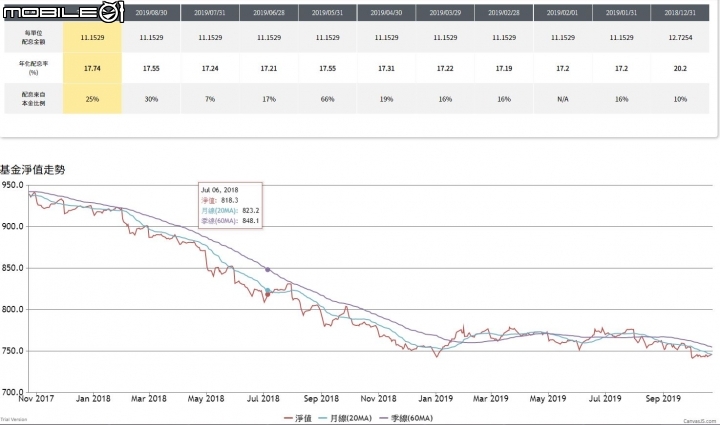
Task: Click the N/A principal ratio cell
Action: [562, 99]
